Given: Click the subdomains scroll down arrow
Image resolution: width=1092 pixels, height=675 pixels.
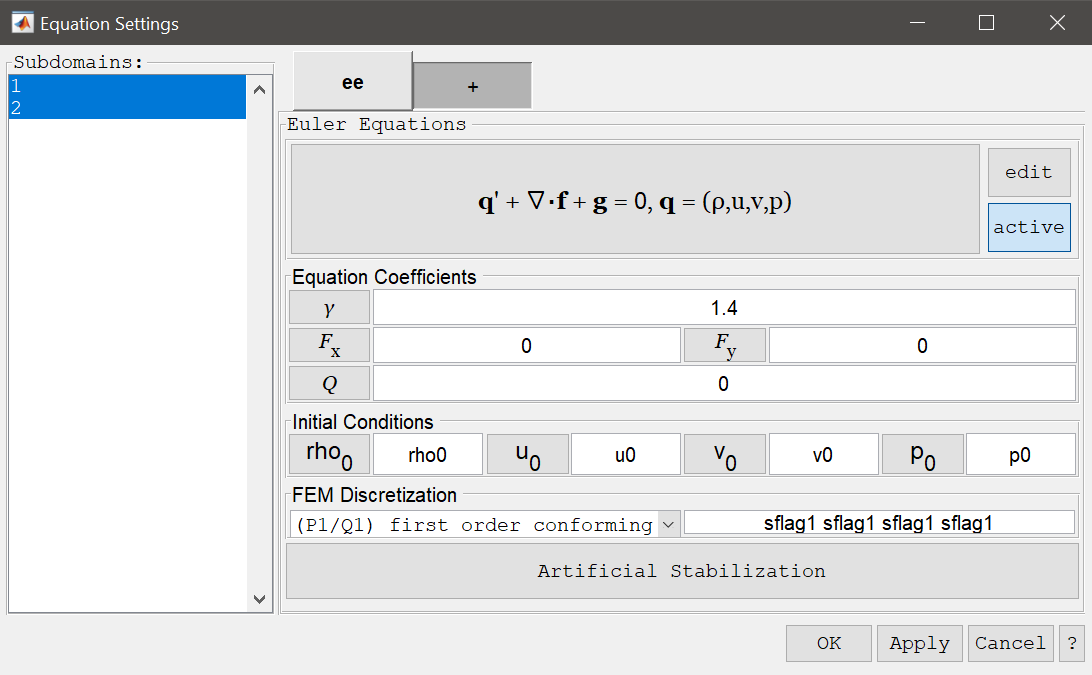Looking at the screenshot, I should point(260,599).
